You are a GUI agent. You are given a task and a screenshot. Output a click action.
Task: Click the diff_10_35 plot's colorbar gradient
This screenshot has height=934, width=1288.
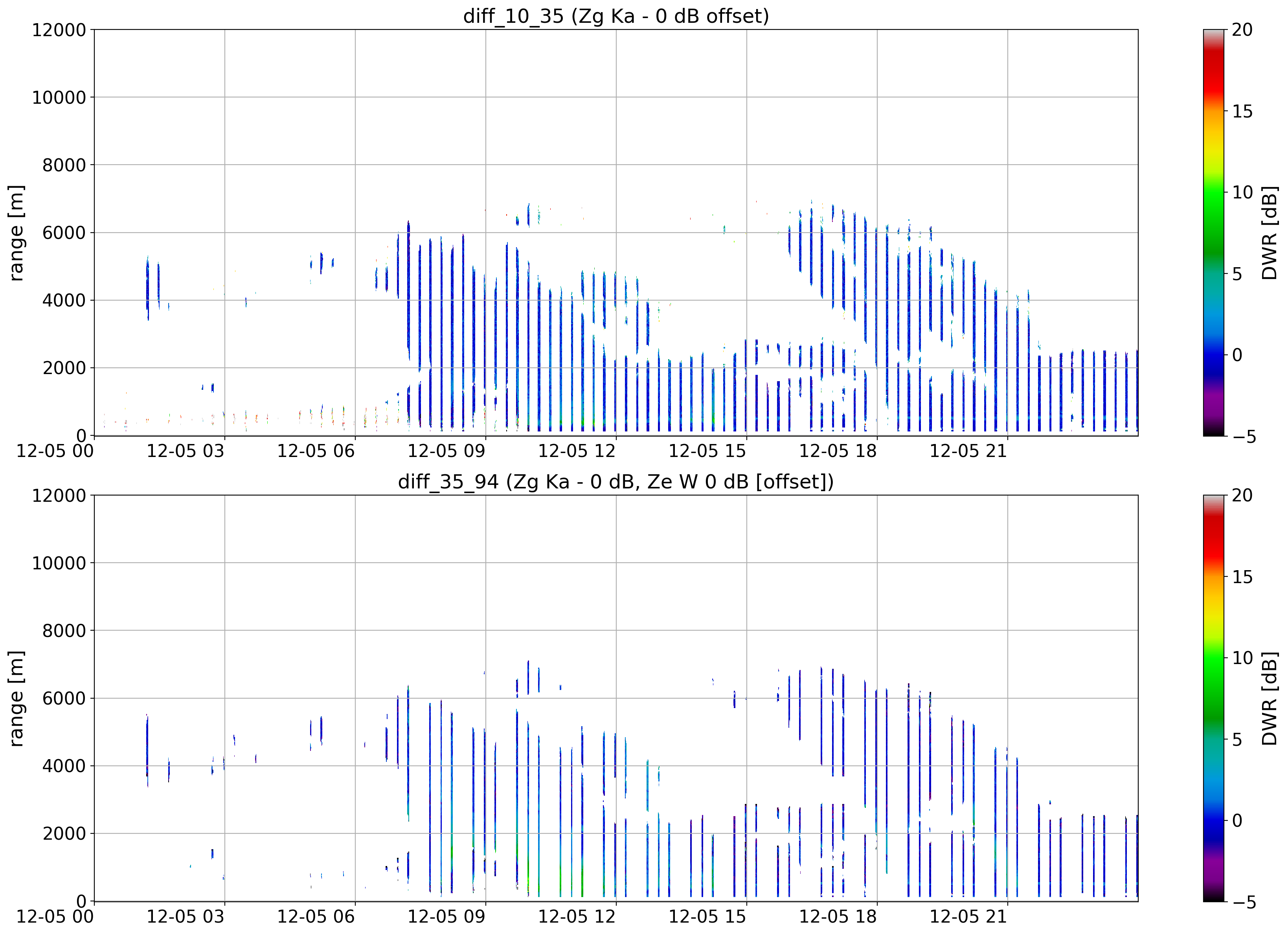(1214, 233)
